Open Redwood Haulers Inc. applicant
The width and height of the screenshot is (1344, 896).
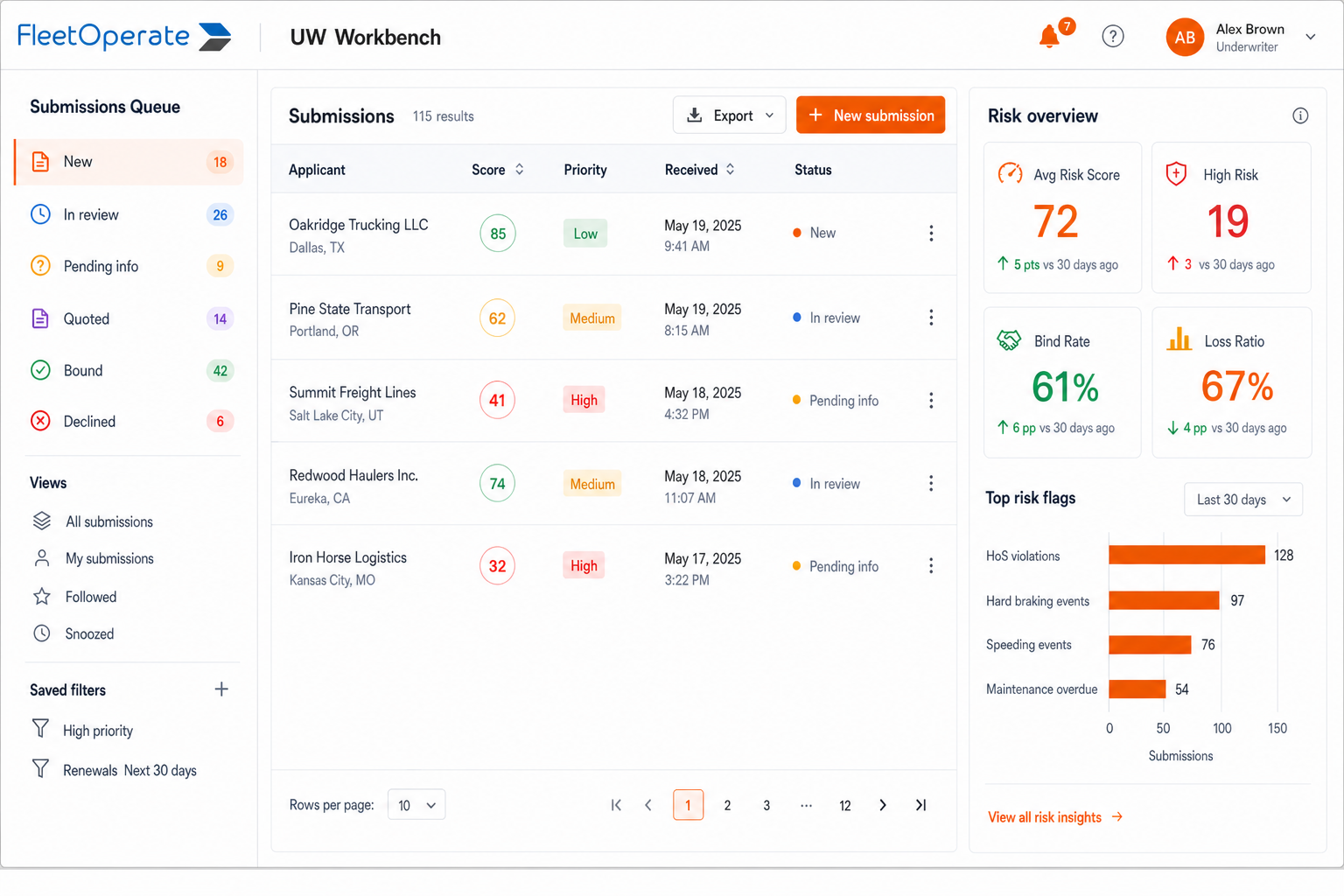[353, 475]
